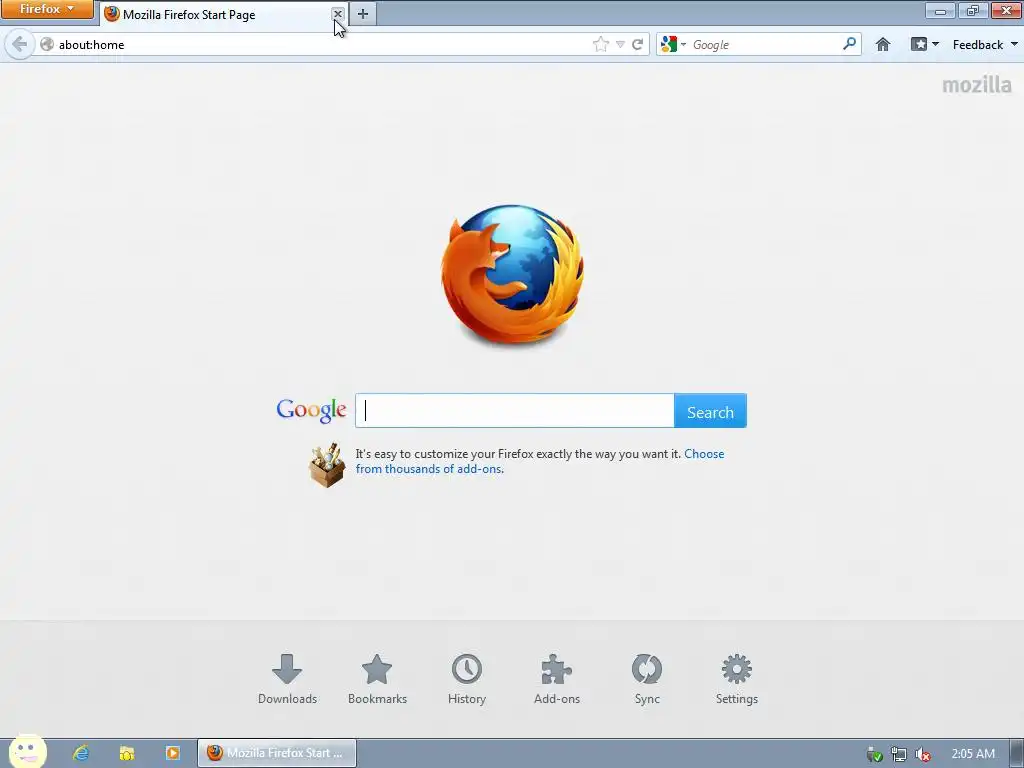Click the site identity globe icon
1024x768 pixels.
(x=47, y=44)
